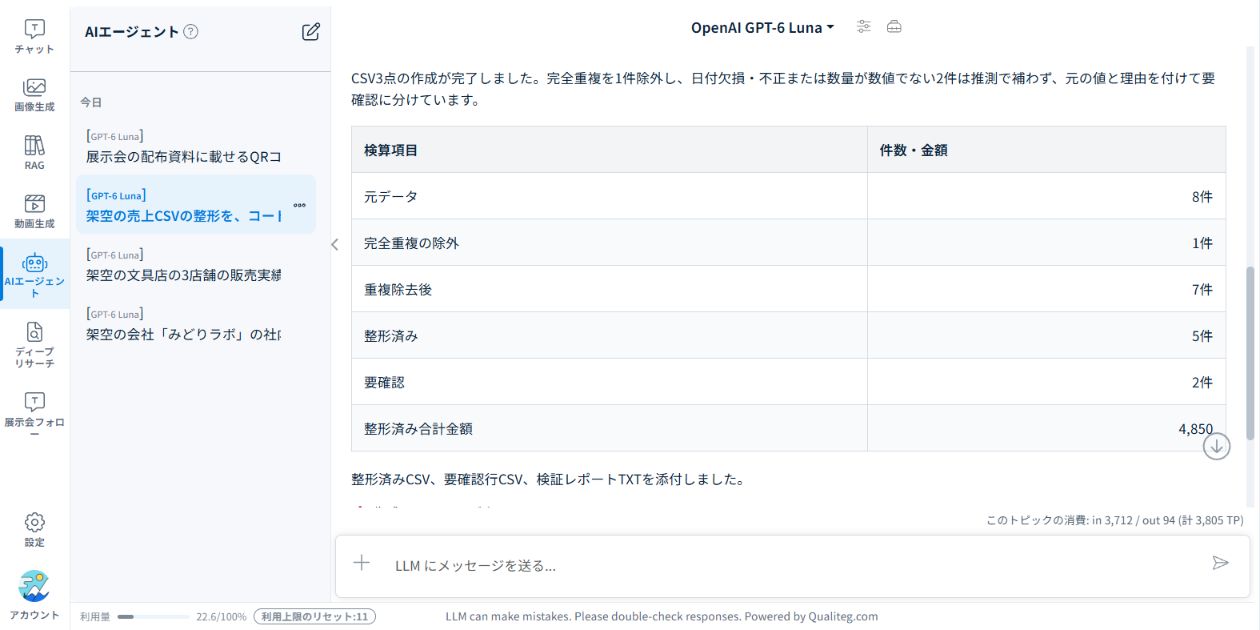Click the 要確認 table cell

609,382
